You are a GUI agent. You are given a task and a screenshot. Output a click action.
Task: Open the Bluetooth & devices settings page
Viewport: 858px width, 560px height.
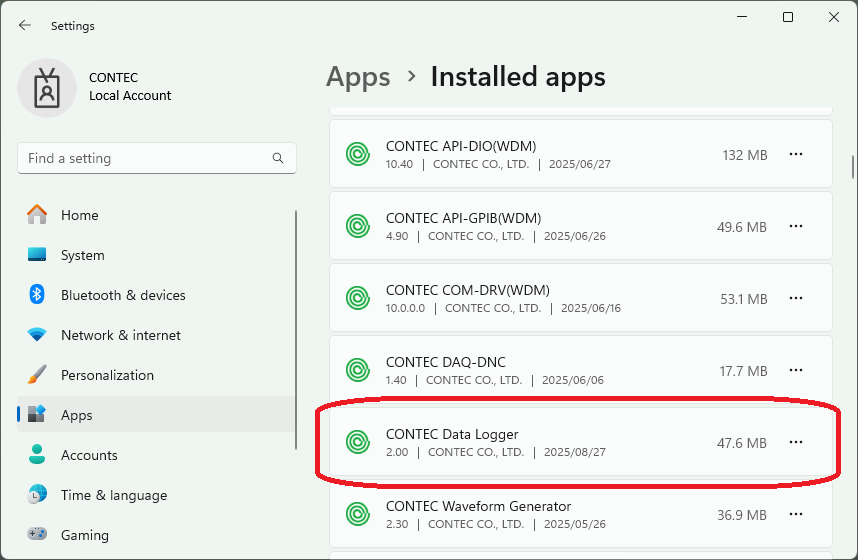point(123,295)
